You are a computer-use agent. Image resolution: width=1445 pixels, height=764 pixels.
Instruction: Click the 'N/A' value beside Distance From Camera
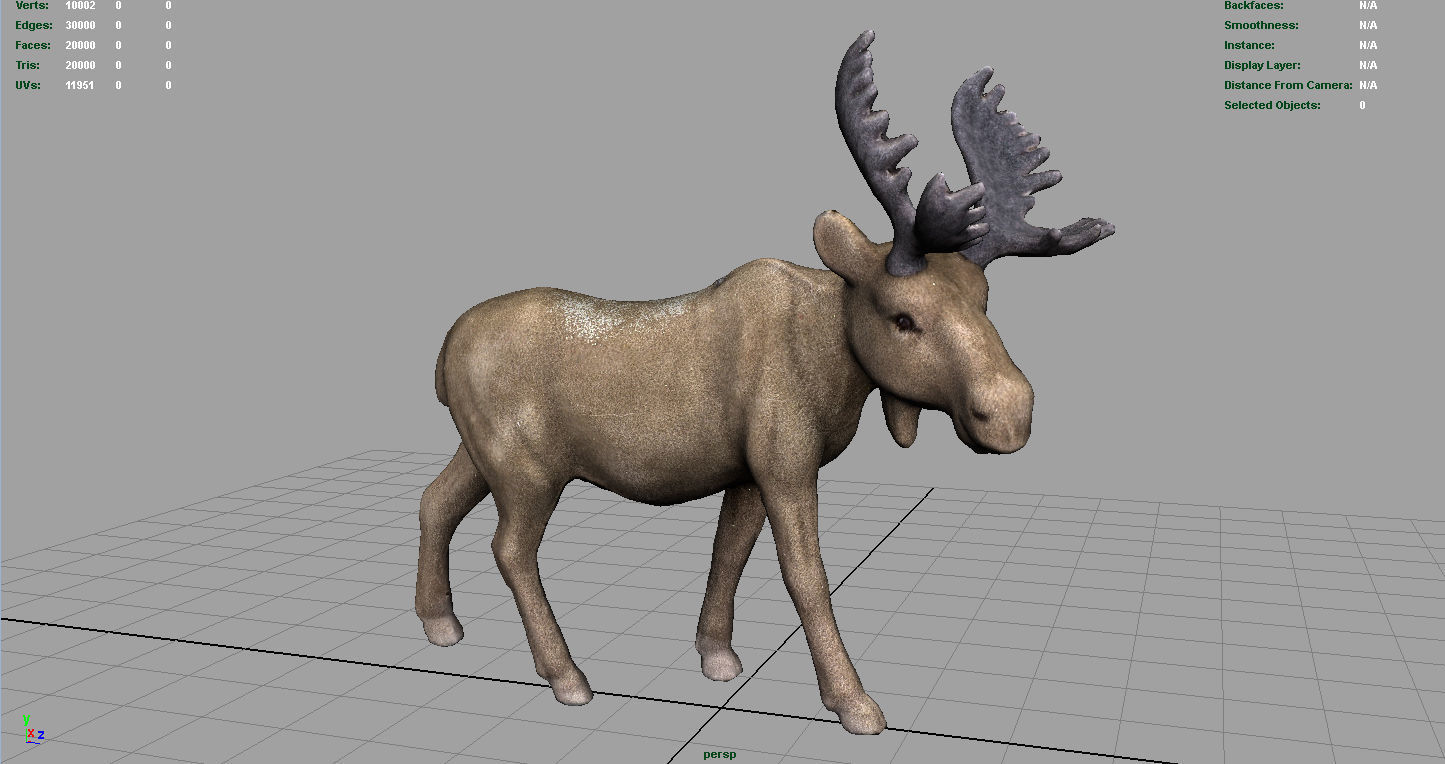pyautogui.click(x=1368, y=85)
